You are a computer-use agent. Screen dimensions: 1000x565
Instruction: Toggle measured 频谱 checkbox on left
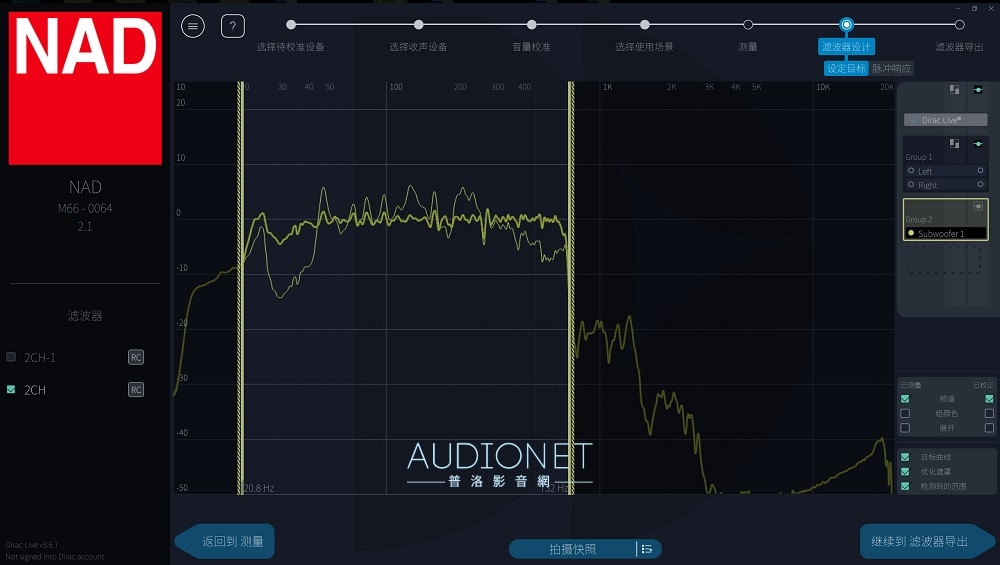pos(905,399)
